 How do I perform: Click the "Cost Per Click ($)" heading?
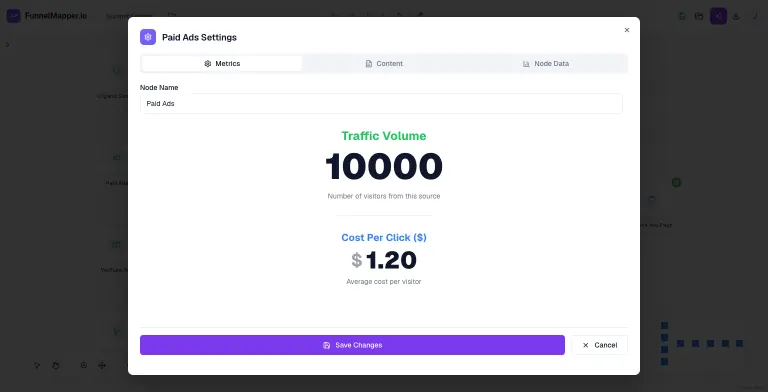tap(384, 238)
